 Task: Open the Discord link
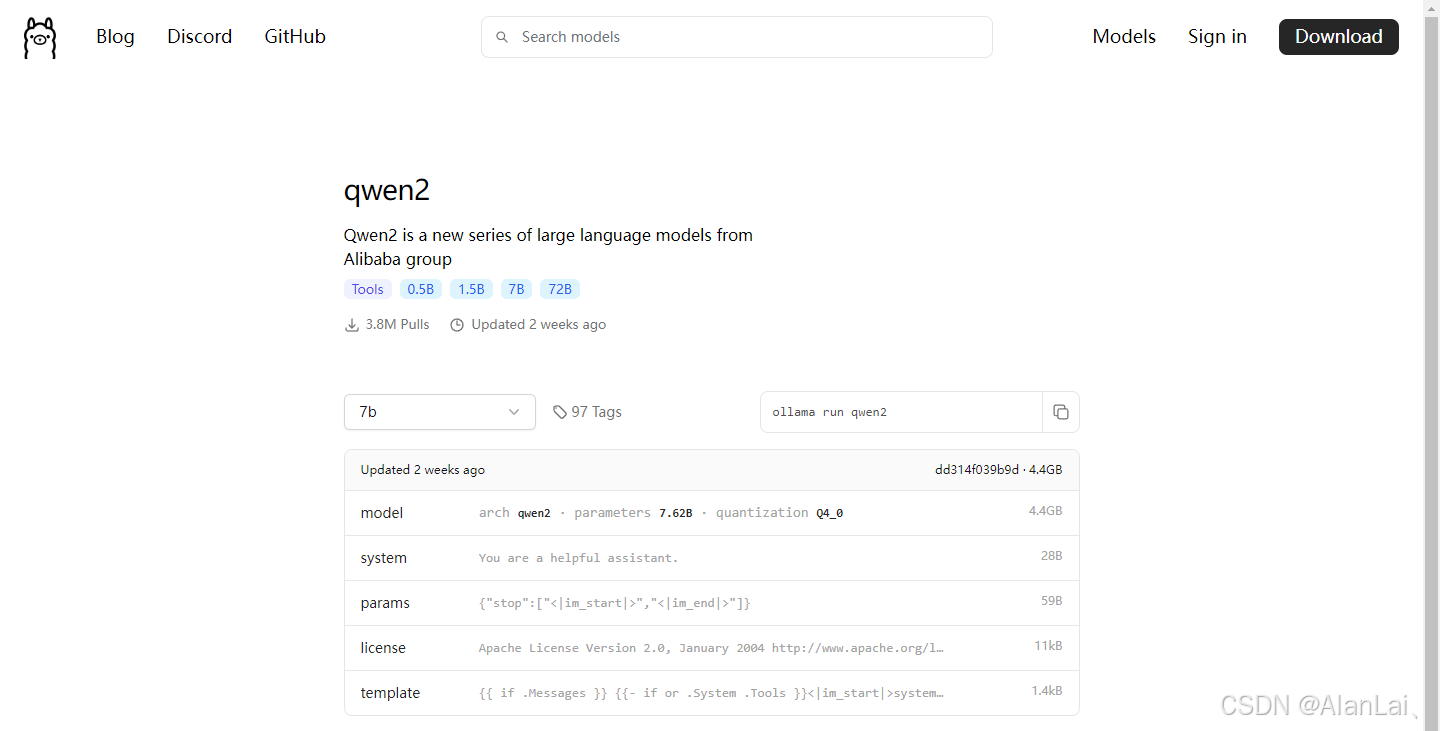click(199, 36)
